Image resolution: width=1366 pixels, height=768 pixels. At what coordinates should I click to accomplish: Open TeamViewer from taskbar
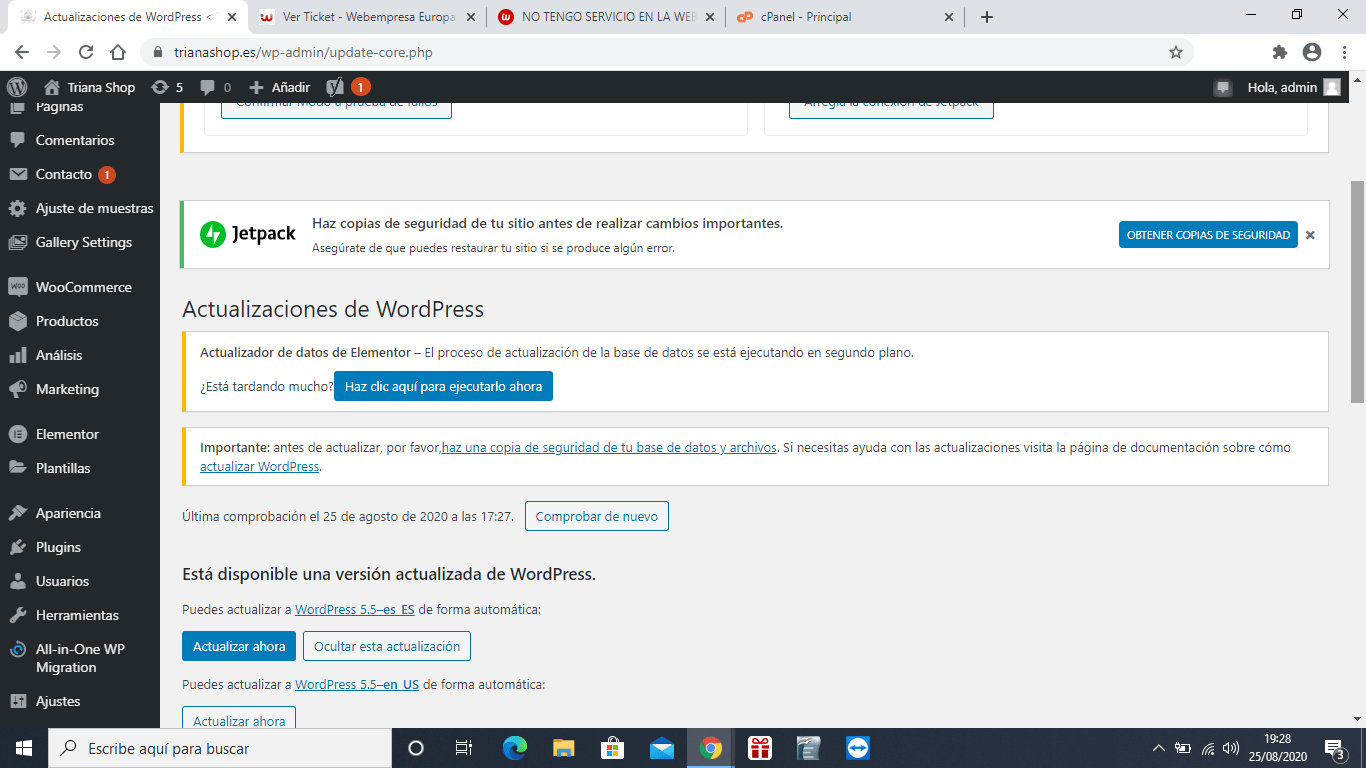pyautogui.click(x=858, y=748)
